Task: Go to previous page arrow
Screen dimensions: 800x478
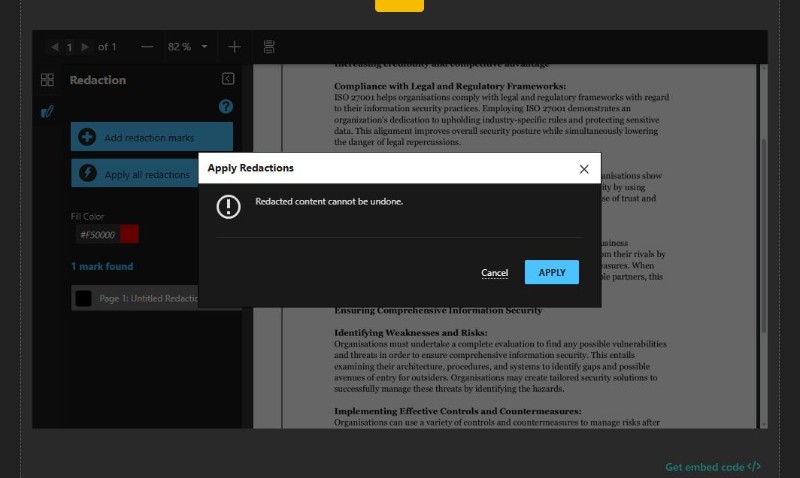Action: pos(53,47)
